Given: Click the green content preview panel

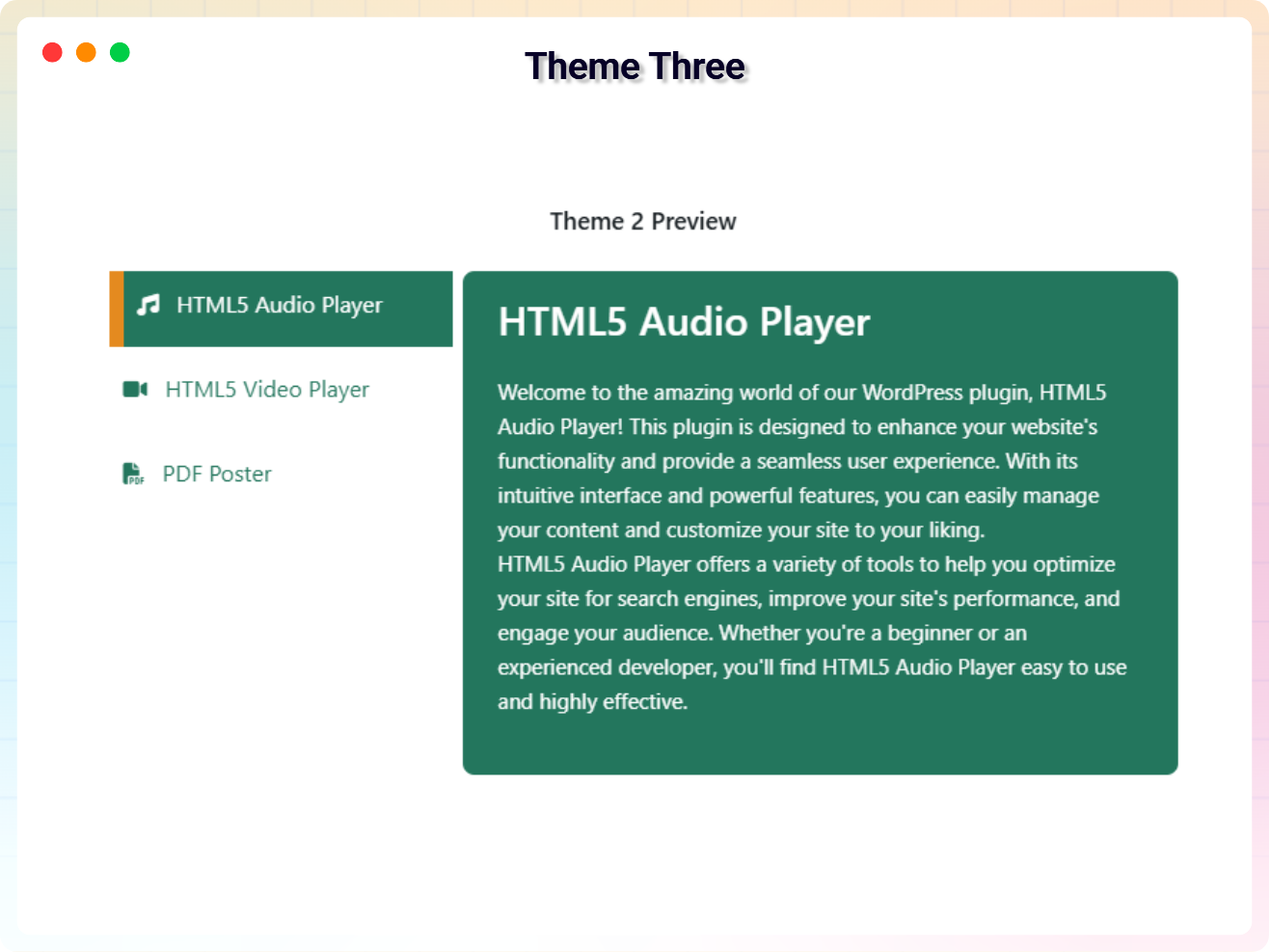Looking at the screenshot, I should click(820, 521).
